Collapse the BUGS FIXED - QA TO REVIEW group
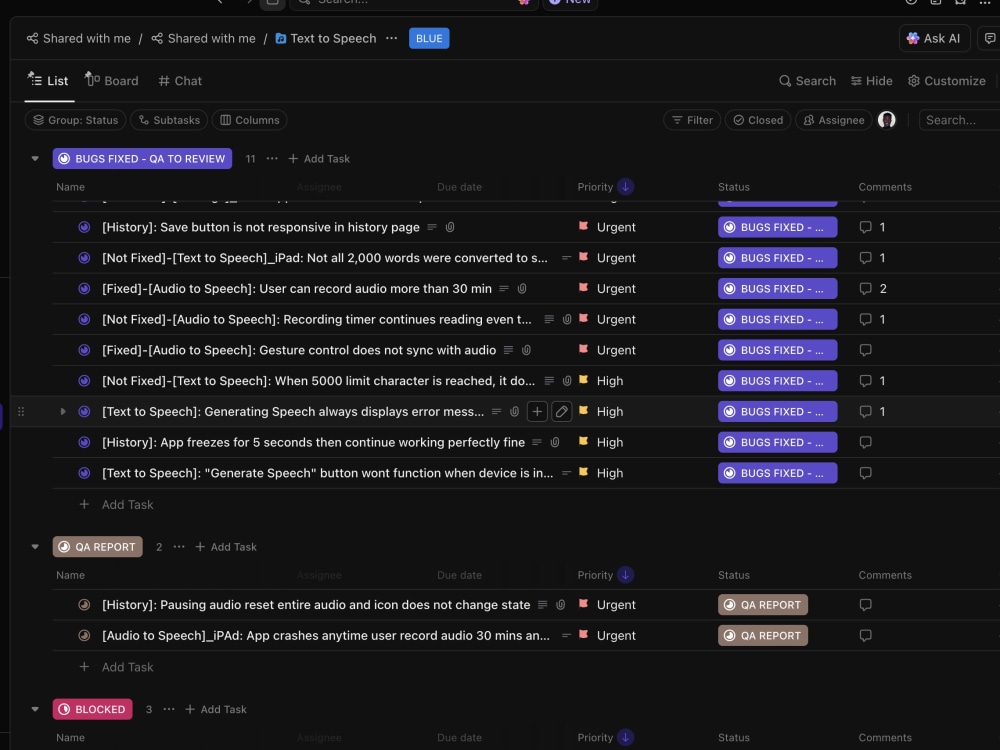 coord(35,159)
